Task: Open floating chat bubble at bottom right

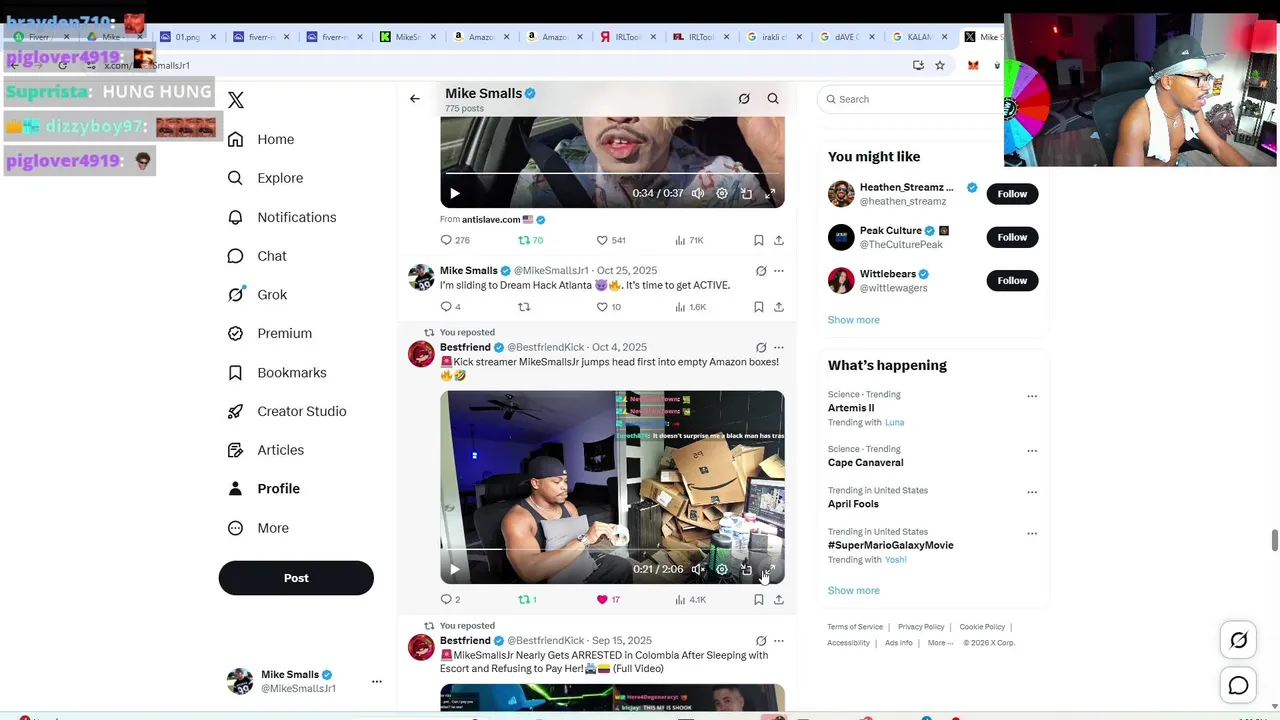Action: coord(1239,686)
